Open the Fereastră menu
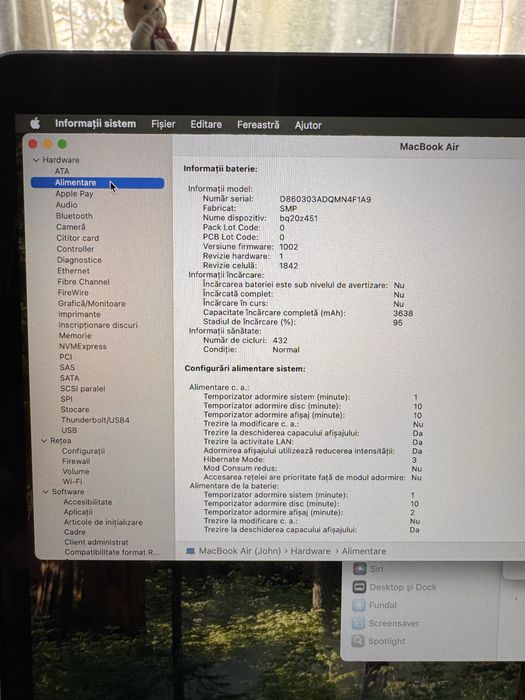525x700 pixels. [x=258, y=125]
